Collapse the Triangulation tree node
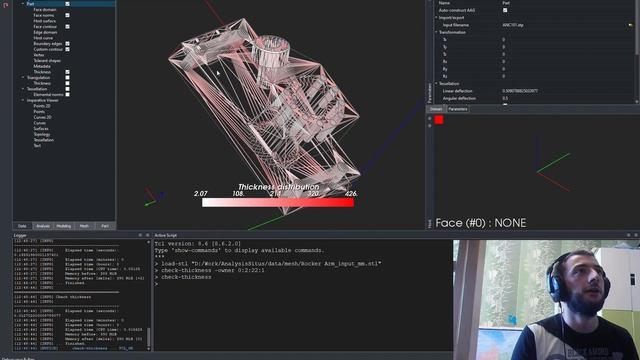 click(x=23, y=78)
